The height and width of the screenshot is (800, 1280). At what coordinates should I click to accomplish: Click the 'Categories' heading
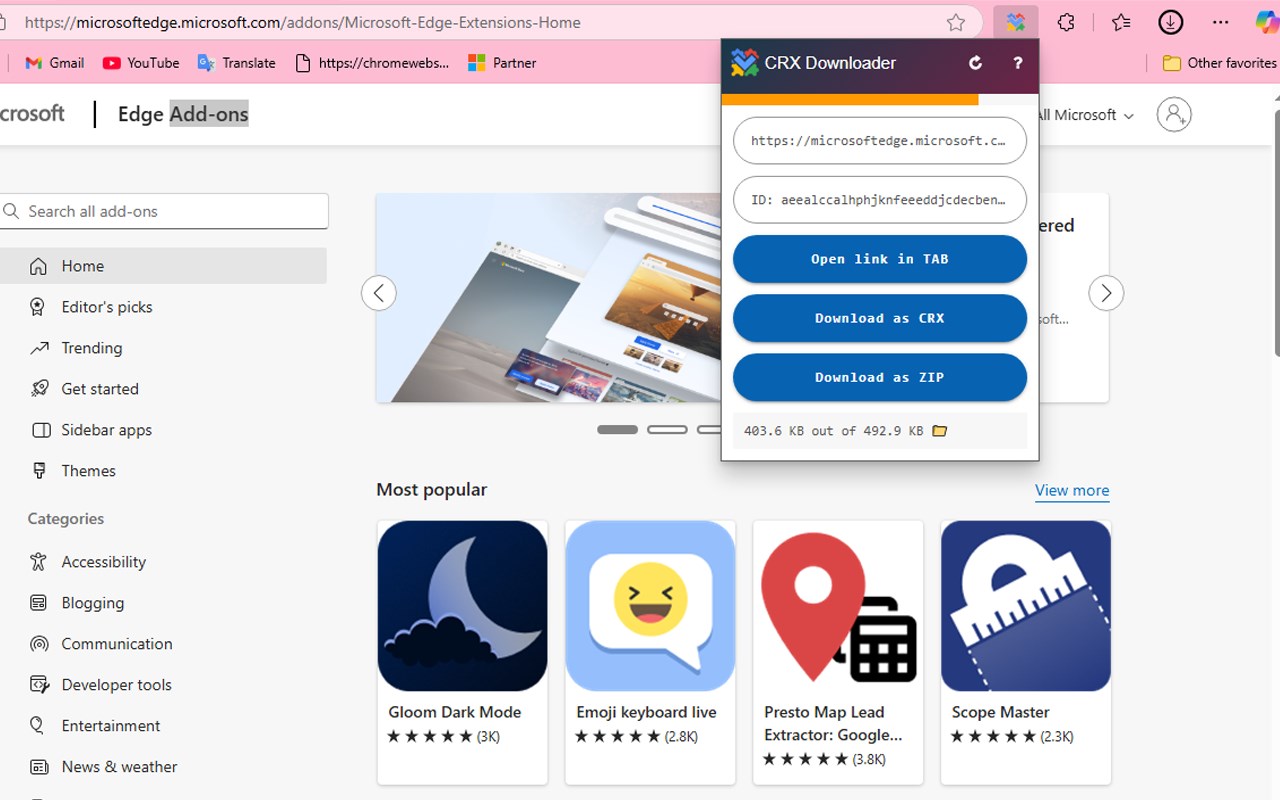66,518
